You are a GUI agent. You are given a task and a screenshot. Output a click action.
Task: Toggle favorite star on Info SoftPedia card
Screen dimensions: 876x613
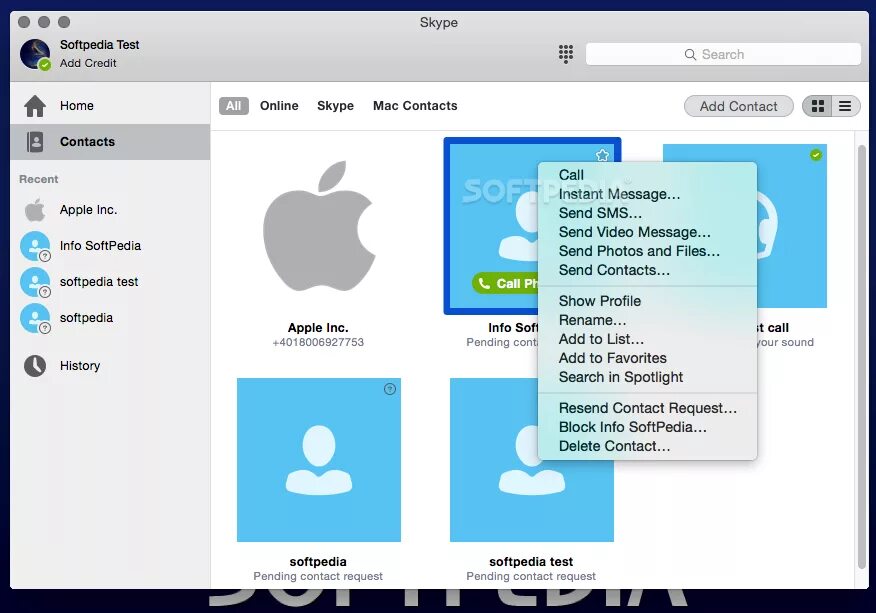click(x=602, y=155)
